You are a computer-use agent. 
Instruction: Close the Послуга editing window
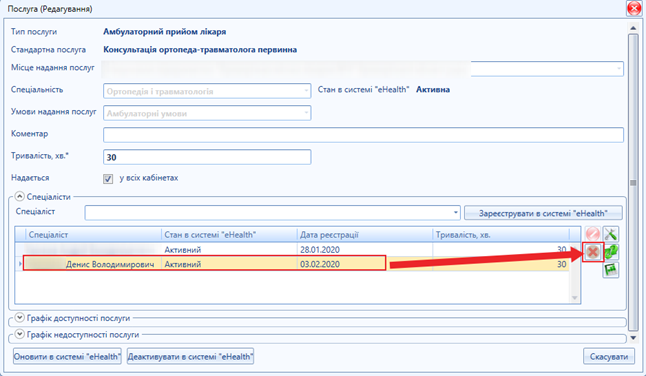(634, 9)
